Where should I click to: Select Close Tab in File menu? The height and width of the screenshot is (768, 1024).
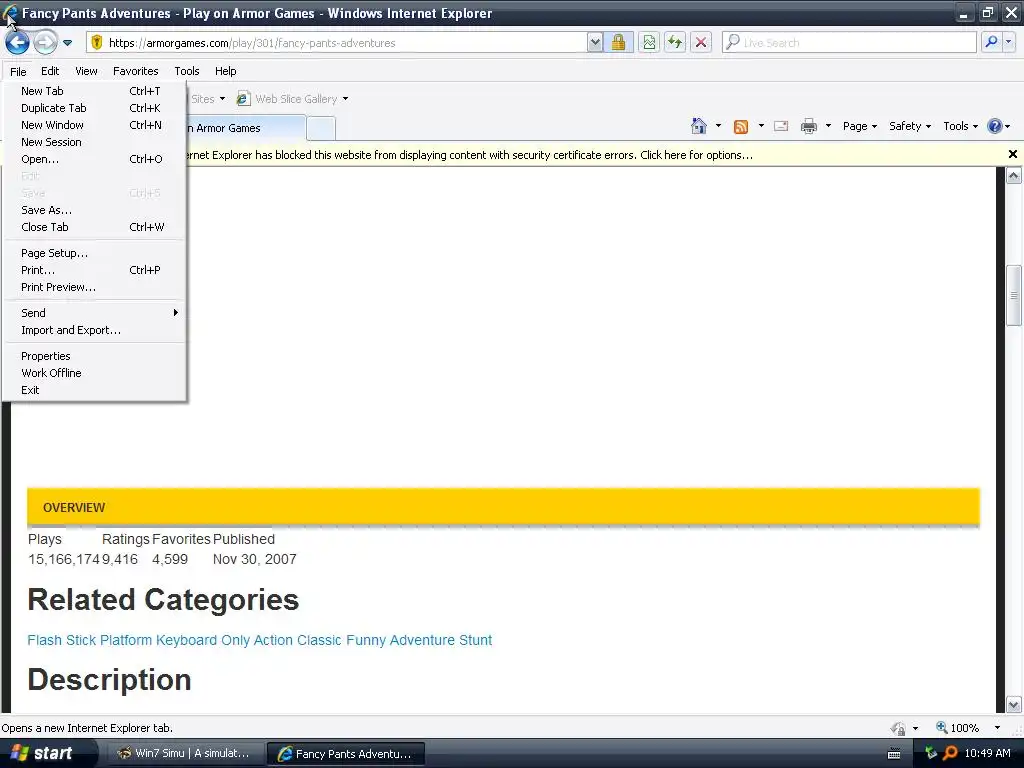(94, 227)
